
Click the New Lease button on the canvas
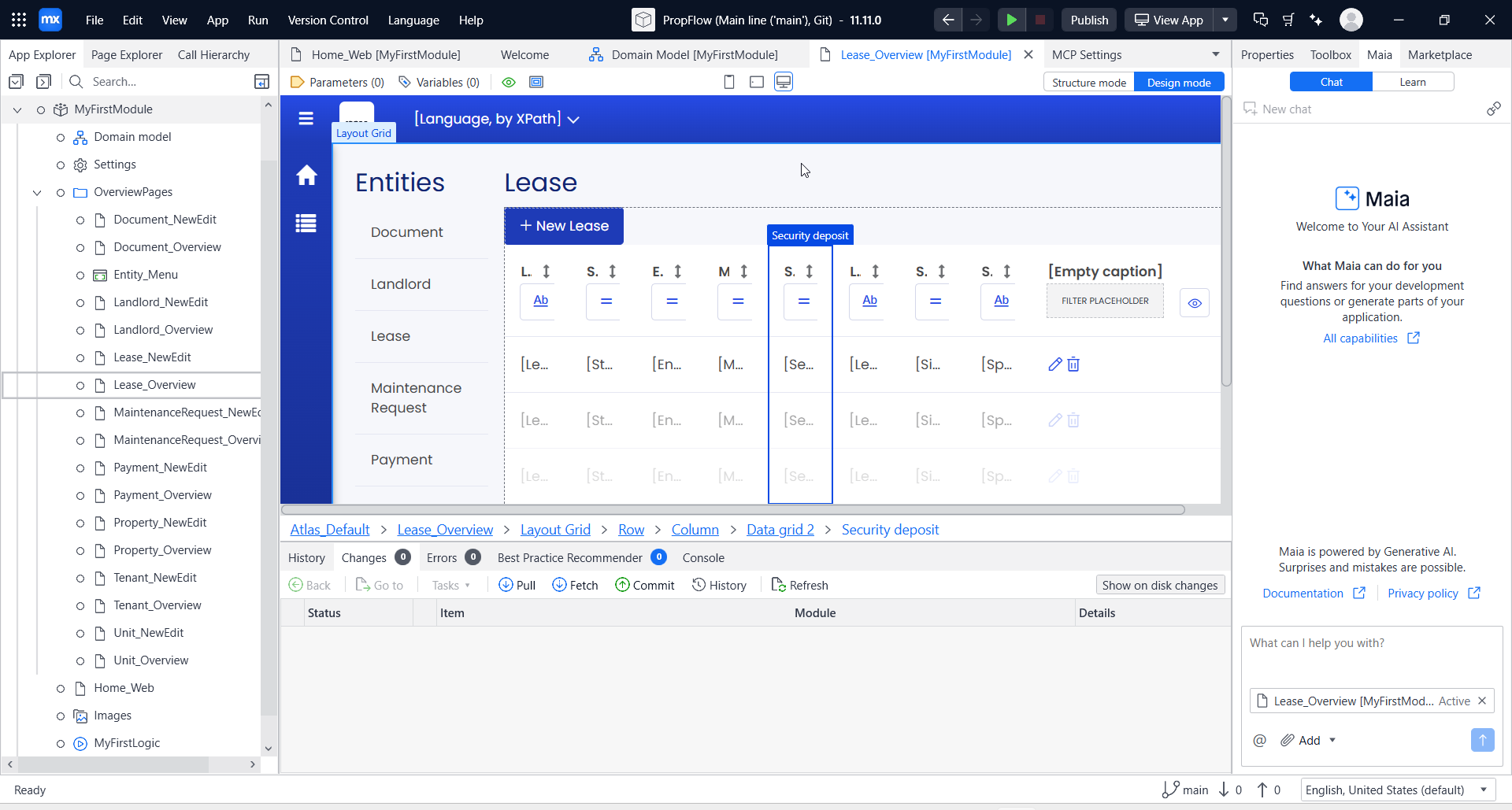564,226
